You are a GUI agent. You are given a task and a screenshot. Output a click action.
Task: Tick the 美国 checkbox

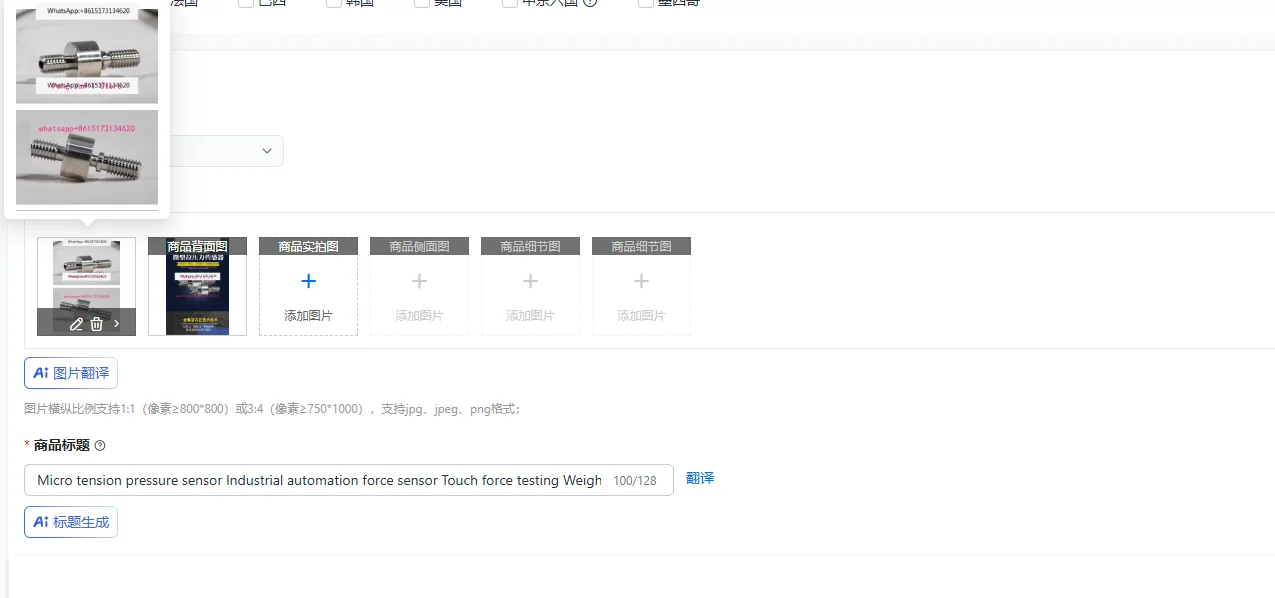pos(421,3)
